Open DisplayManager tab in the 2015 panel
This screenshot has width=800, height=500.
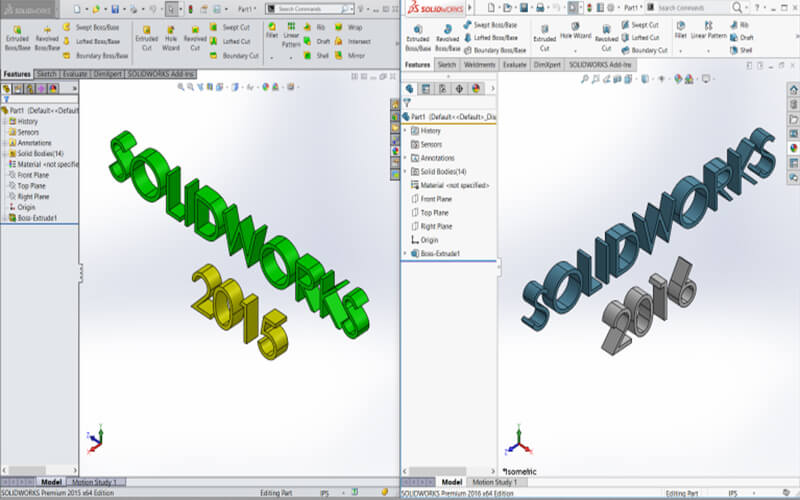[x=53, y=89]
